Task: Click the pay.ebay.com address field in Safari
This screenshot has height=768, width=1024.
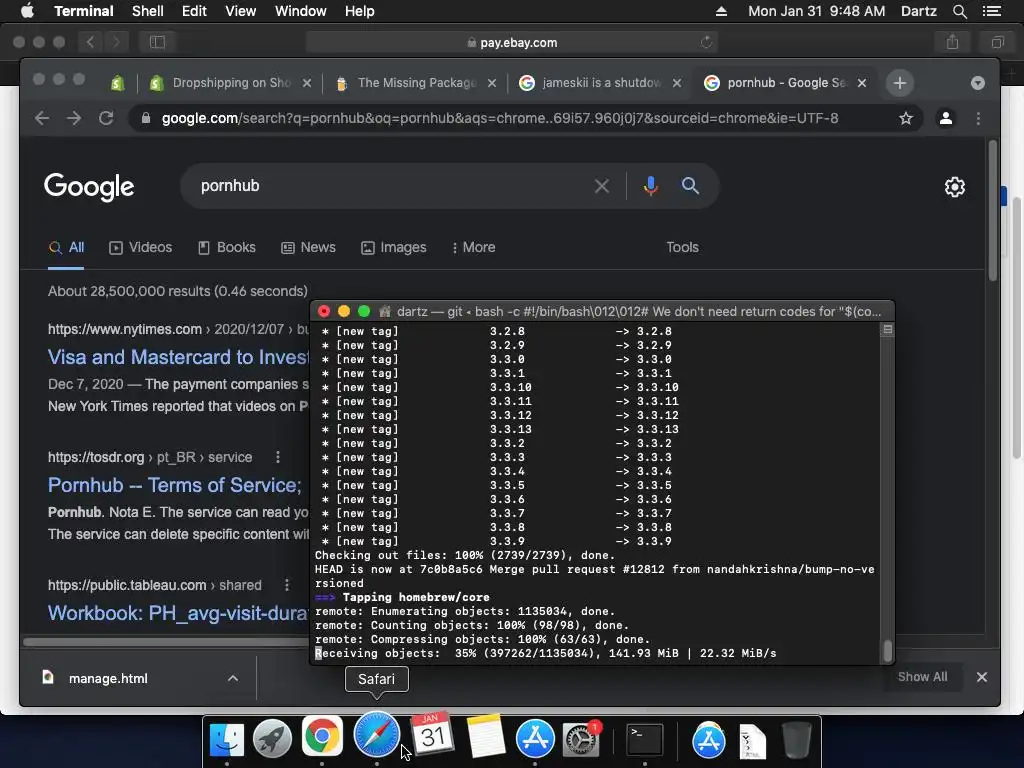Action: pyautogui.click(x=512, y=42)
